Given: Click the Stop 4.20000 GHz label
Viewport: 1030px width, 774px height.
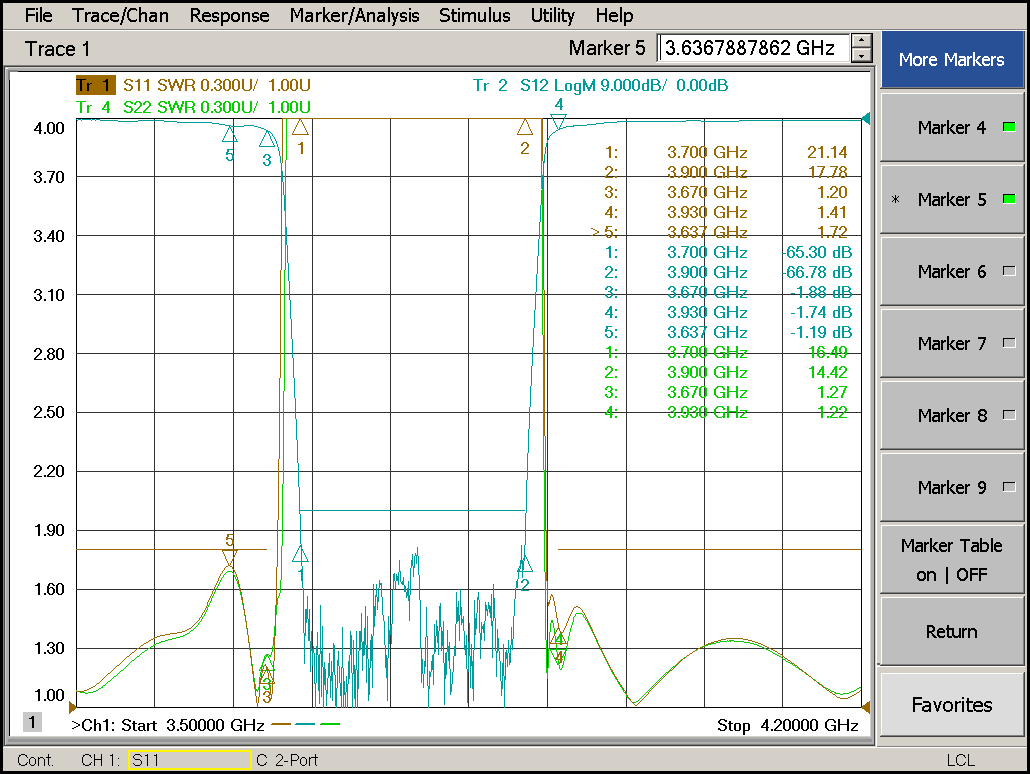Looking at the screenshot, I should pyautogui.click(x=788, y=725).
